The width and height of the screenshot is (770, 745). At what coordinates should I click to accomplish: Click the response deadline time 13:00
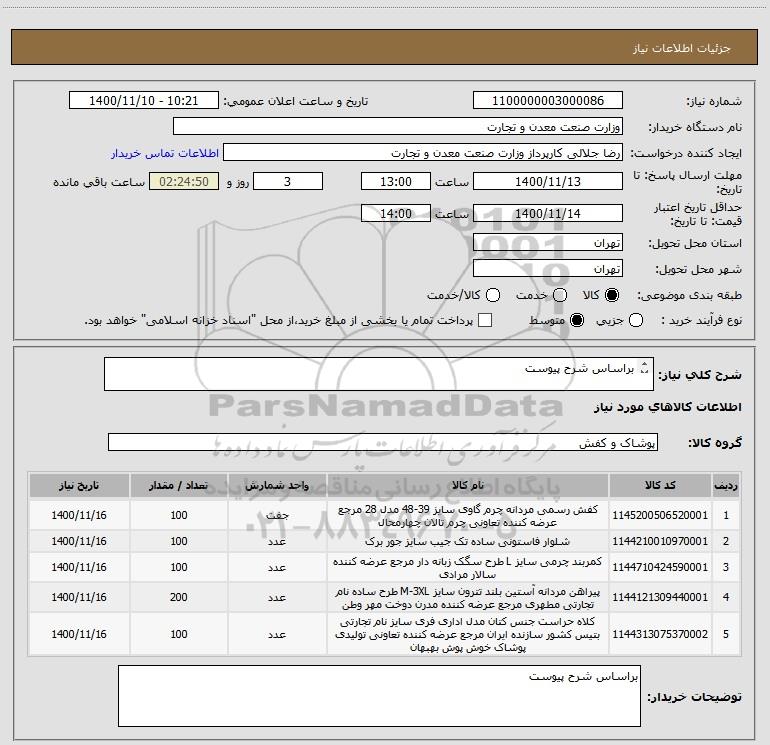tap(396, 181)
